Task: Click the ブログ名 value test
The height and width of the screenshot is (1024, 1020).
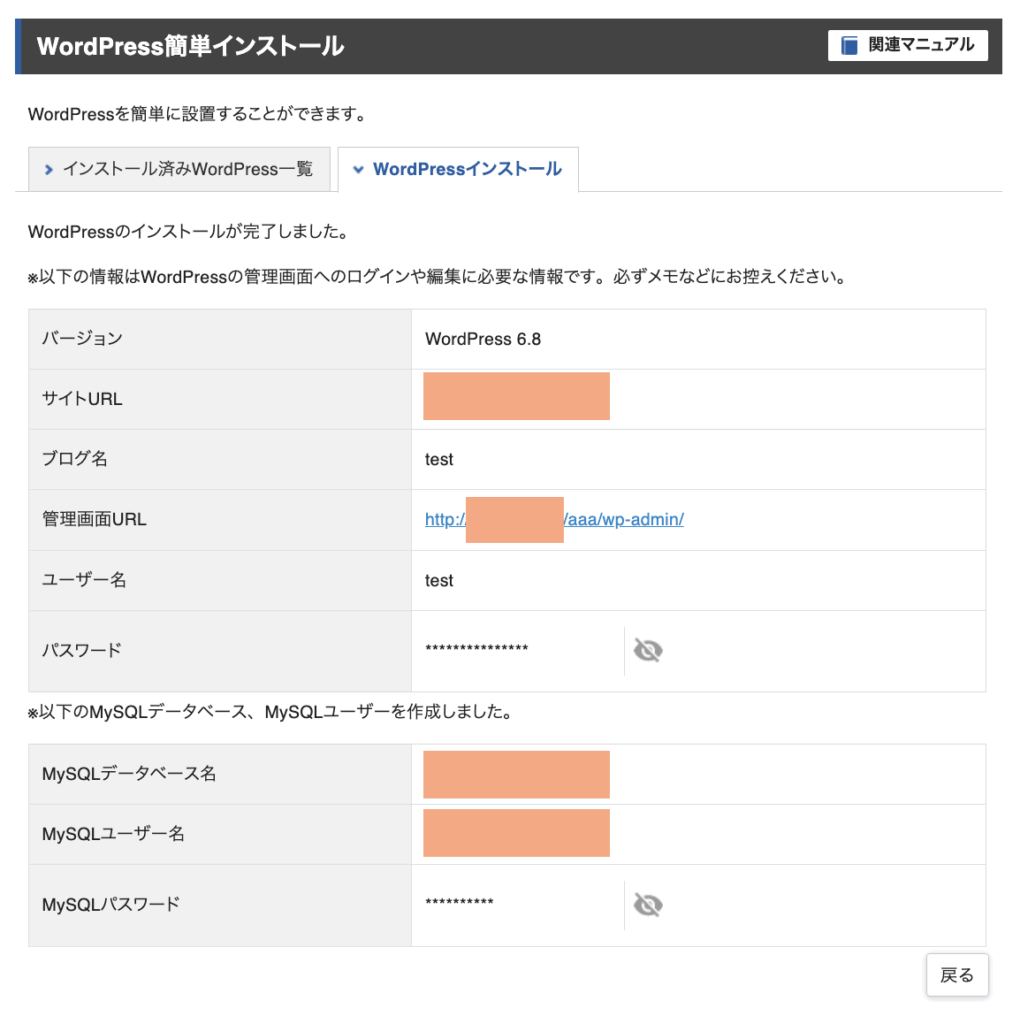Action: coord(439,460)
